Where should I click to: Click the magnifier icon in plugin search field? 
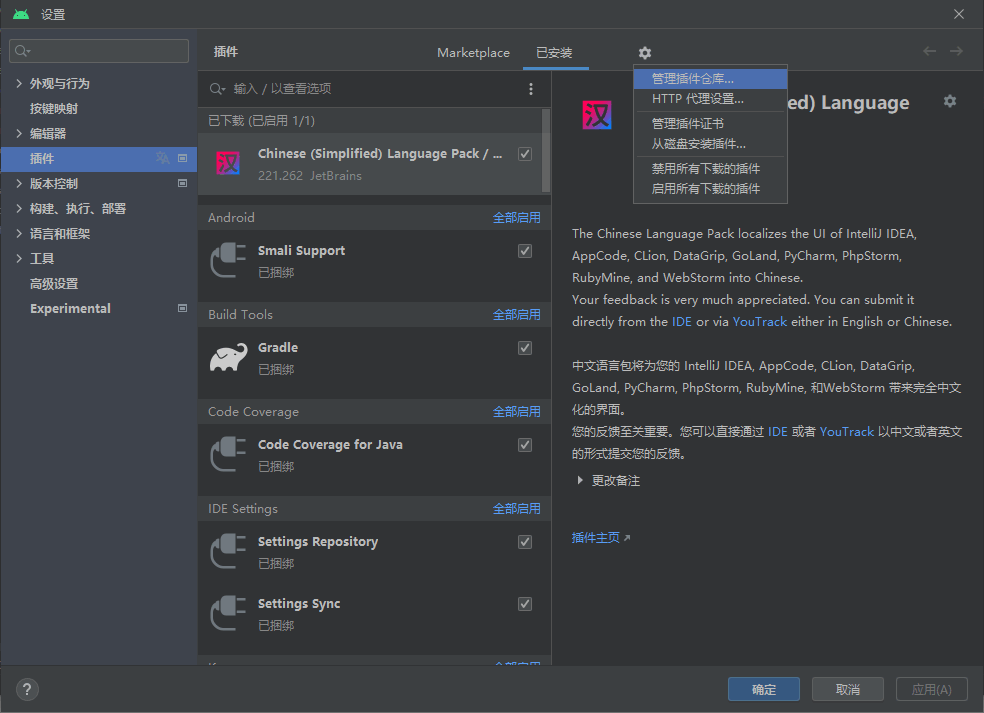(x=217, y=89)
